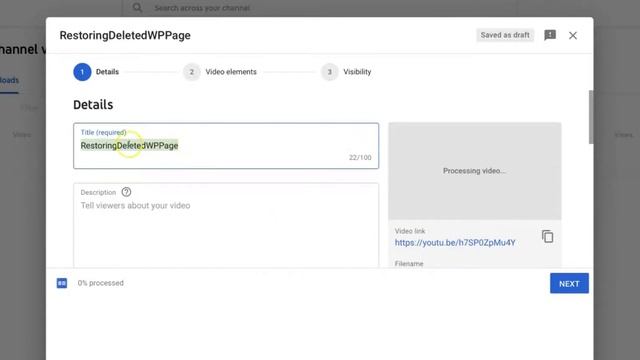This screenshot has height=360, width=640.
Task: Go to step 2 Video elements
Action: click(220, 72)
